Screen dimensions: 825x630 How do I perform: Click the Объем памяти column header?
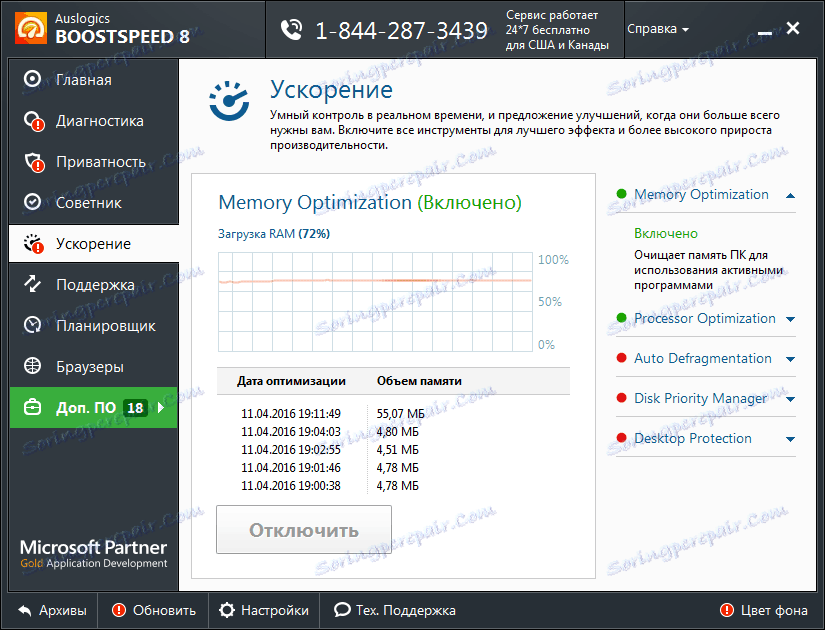[419, 381]
